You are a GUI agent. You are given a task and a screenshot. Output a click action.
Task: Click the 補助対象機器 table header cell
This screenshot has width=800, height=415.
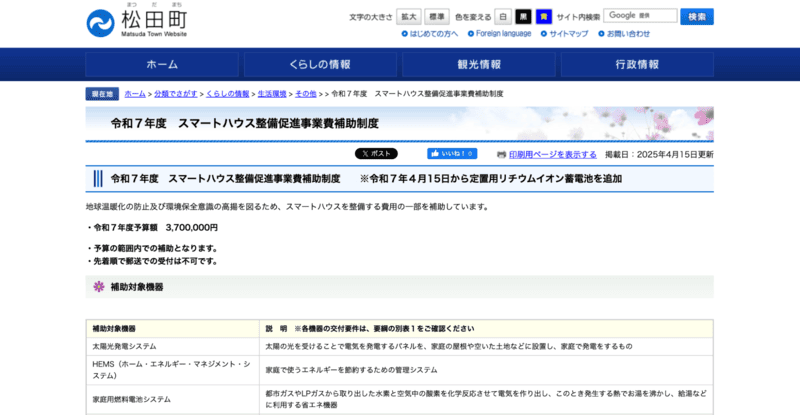[x=173, y=329]
